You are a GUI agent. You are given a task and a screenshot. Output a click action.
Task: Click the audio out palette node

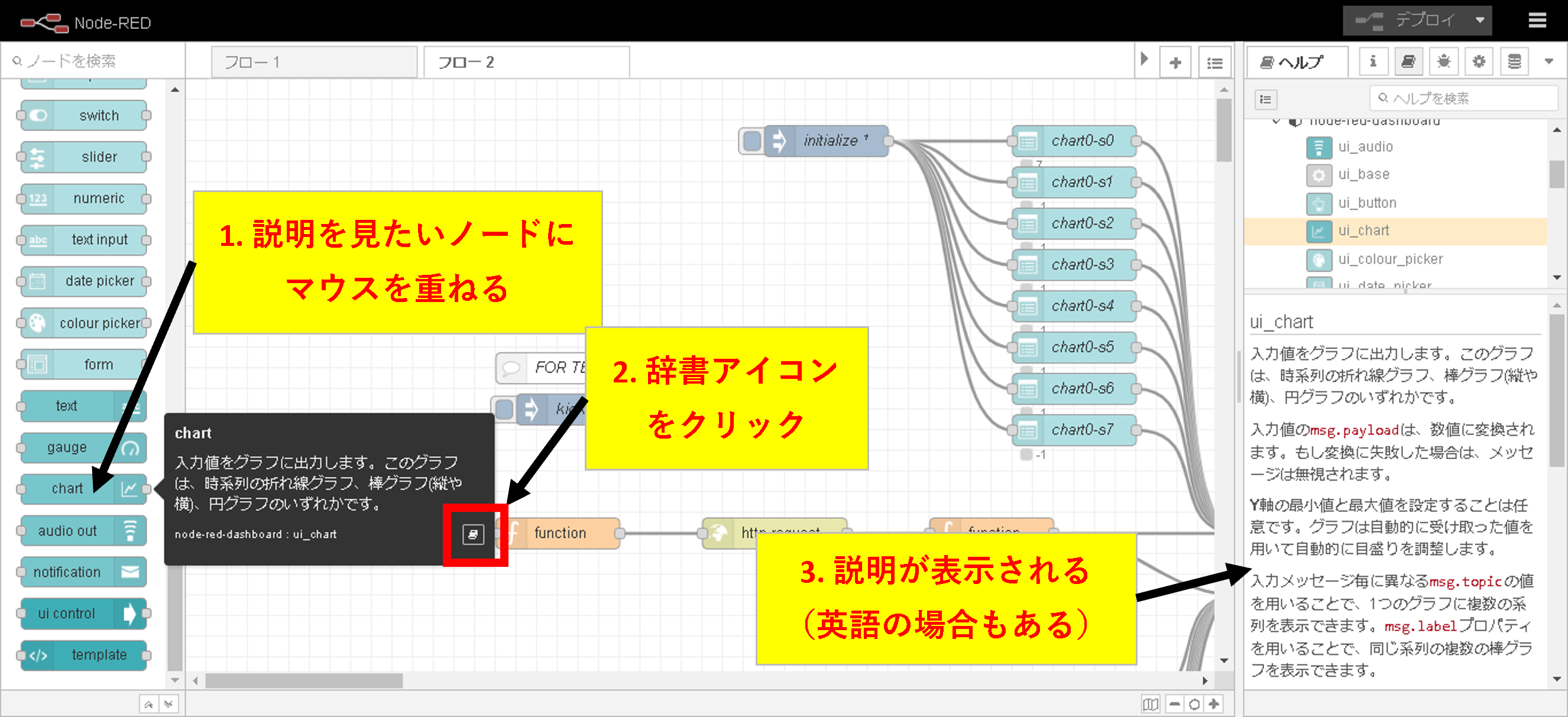(x=84, y=531)
